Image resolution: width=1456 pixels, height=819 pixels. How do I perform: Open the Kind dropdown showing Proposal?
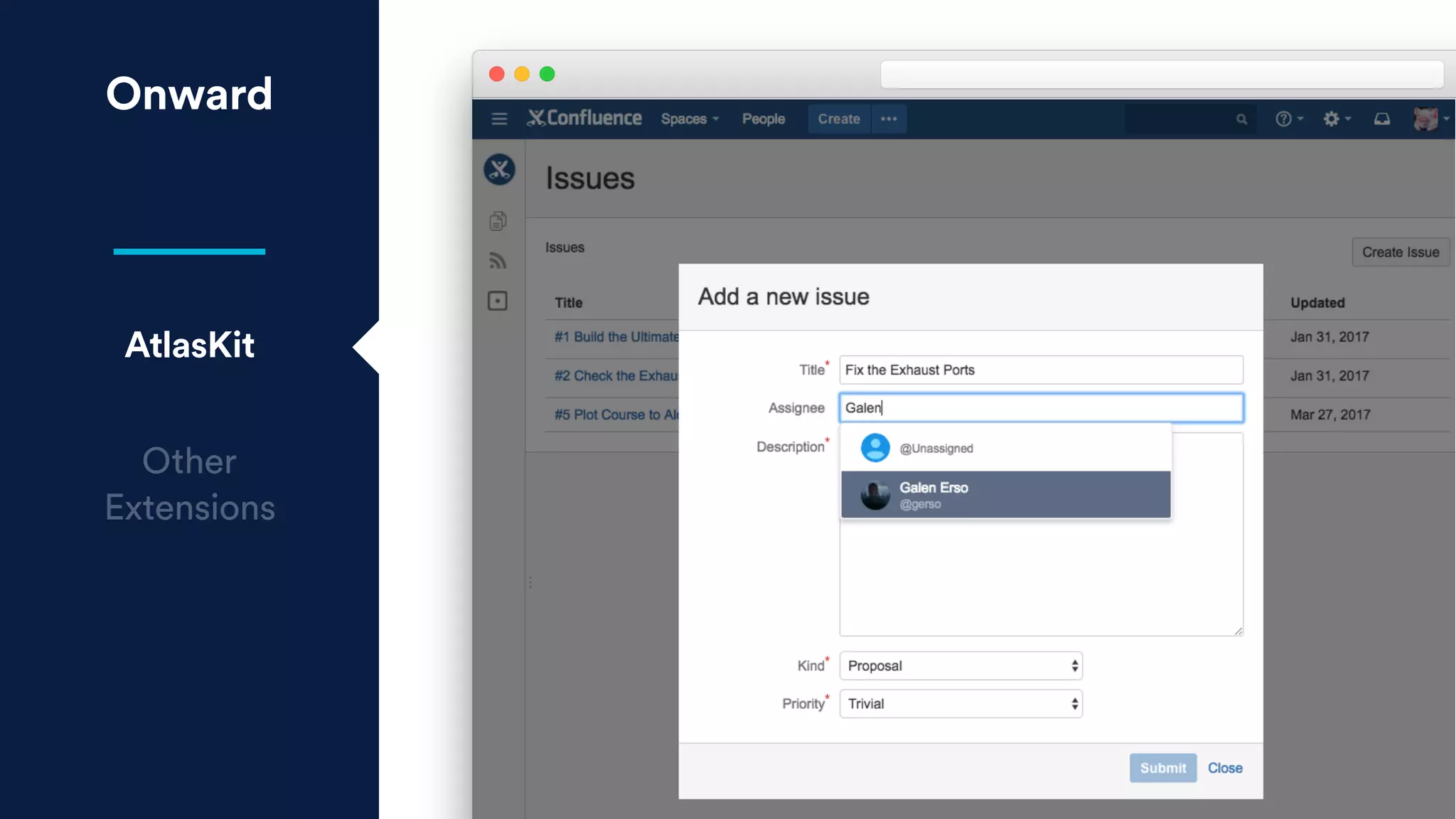960,666
